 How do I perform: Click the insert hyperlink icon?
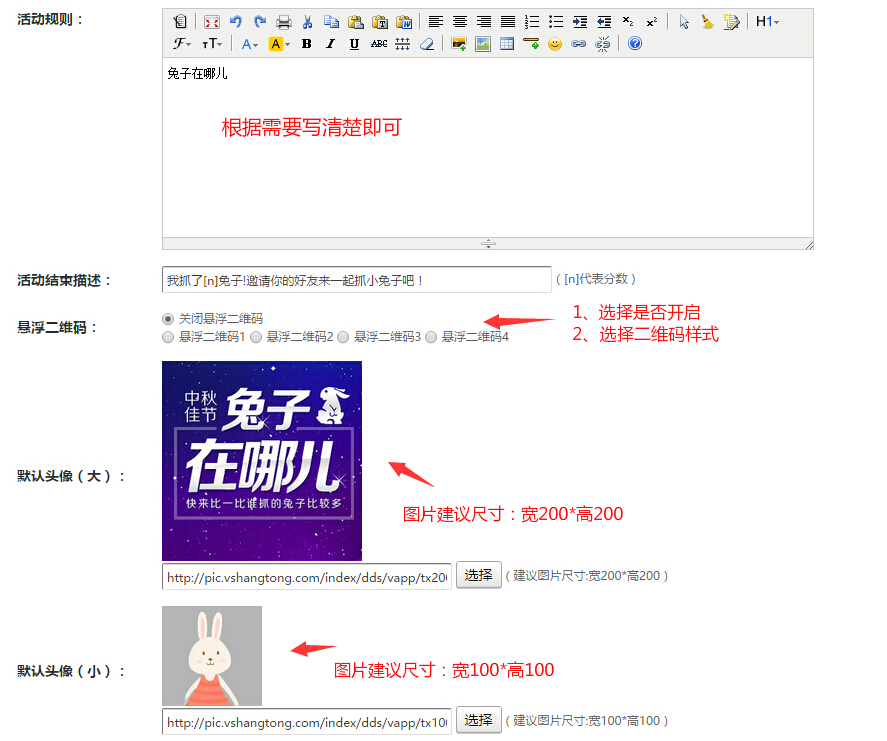click(578, 44)
